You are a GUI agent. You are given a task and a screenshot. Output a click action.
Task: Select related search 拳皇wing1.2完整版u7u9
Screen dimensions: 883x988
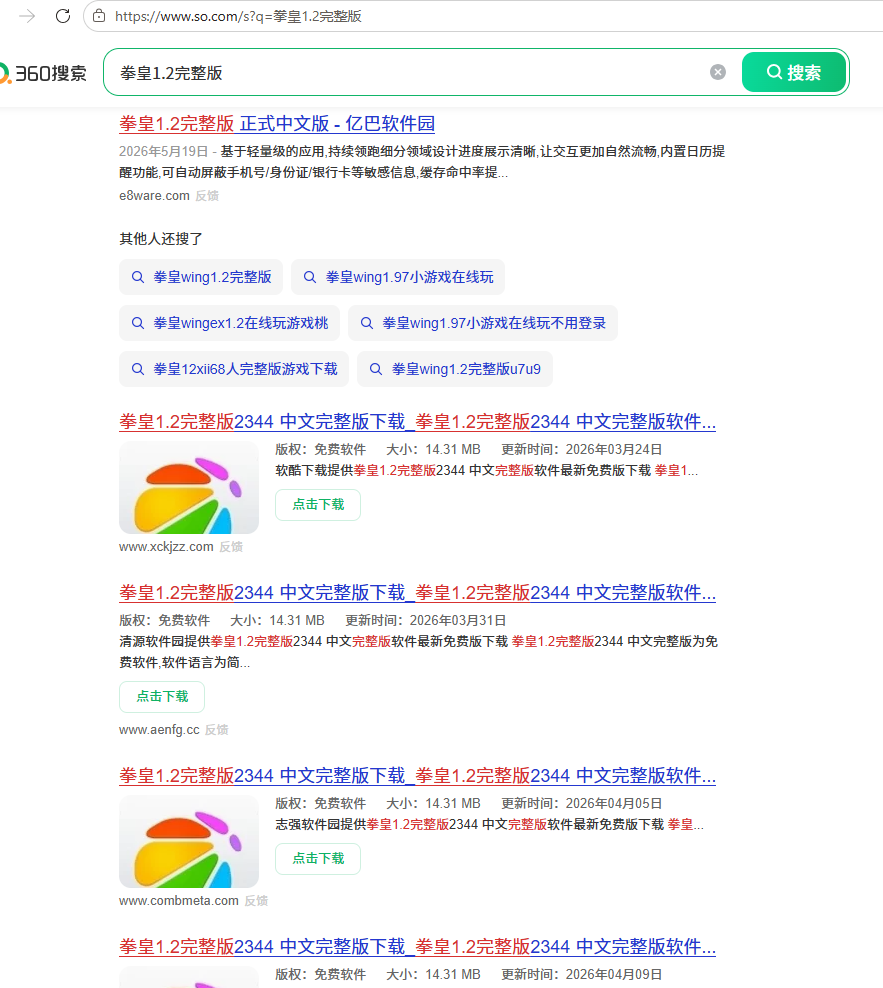point(454,369)
